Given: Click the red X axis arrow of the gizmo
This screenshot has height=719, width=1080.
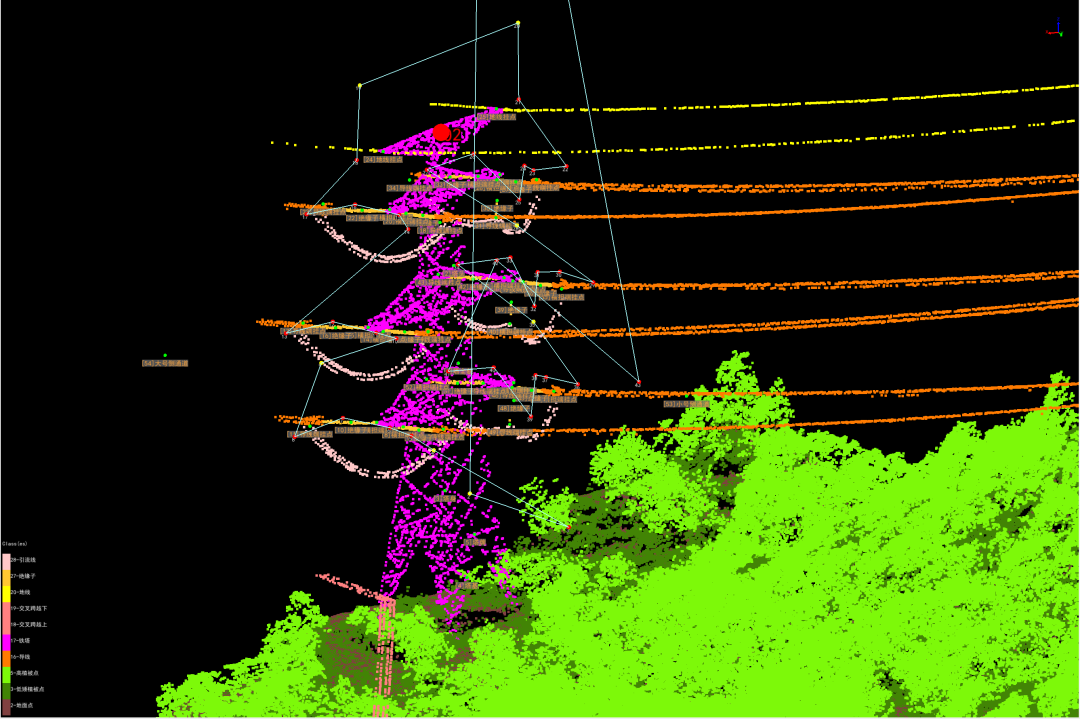Looking at the screenshot, I should tap(1049, 33).
